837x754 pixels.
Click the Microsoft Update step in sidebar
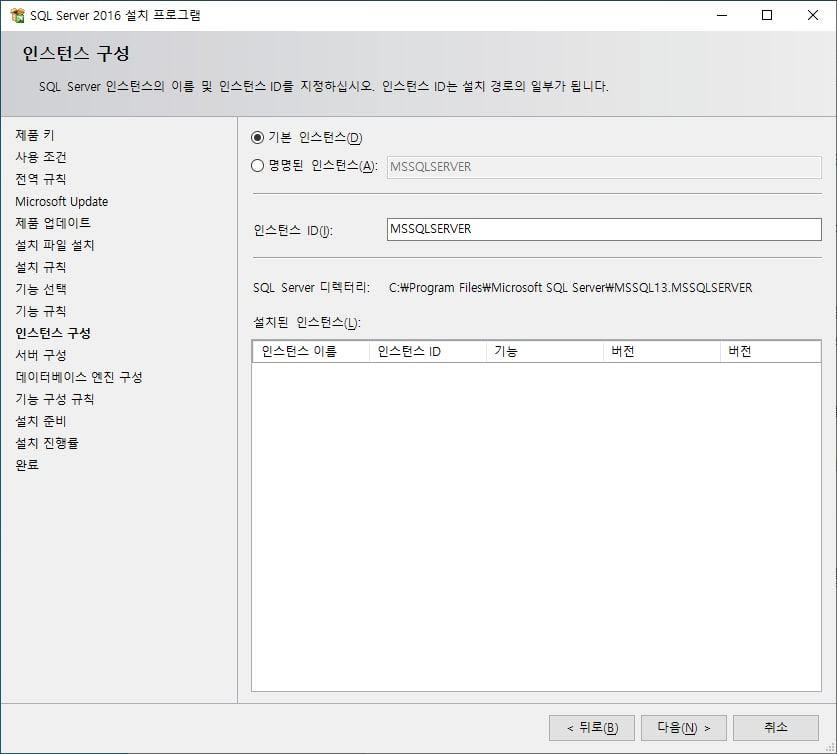(x=61, y=201)
